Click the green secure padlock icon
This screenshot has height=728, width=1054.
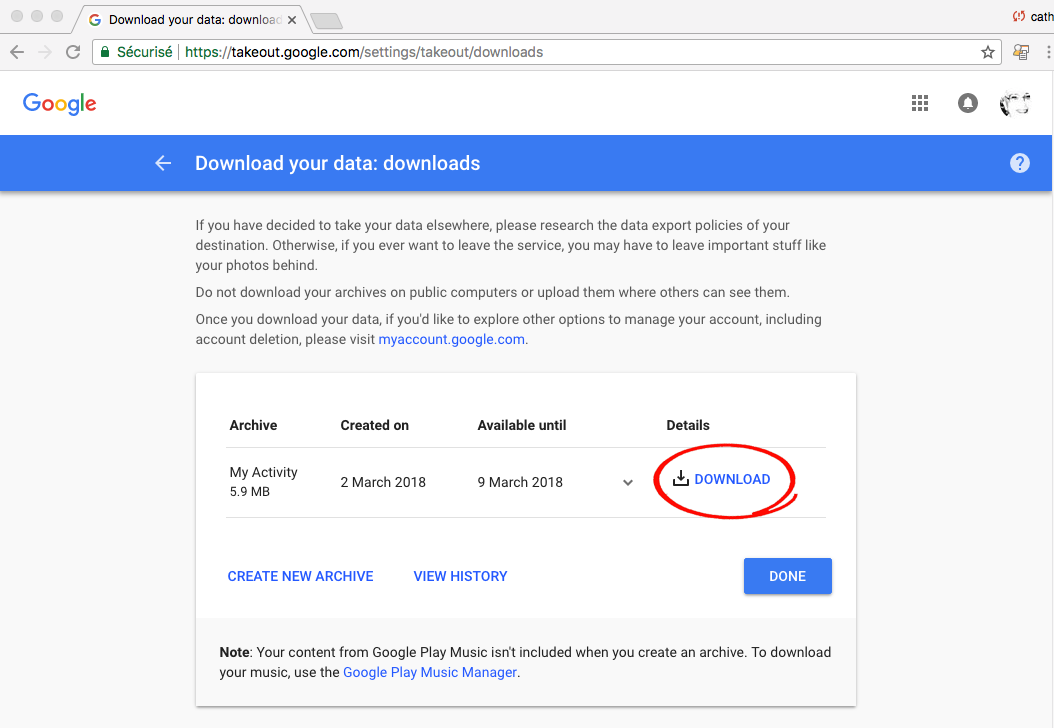coord(104,52)
